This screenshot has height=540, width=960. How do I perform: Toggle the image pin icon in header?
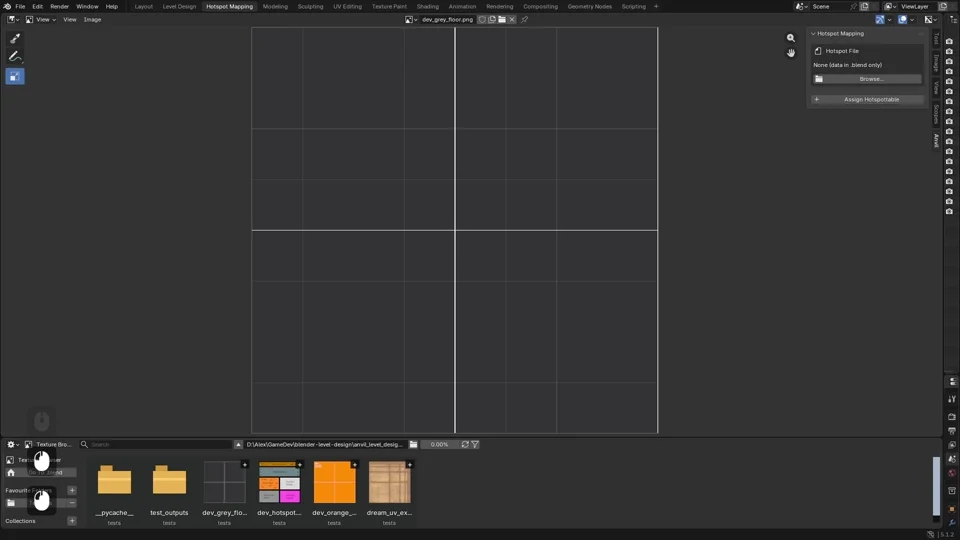[525, 20]
